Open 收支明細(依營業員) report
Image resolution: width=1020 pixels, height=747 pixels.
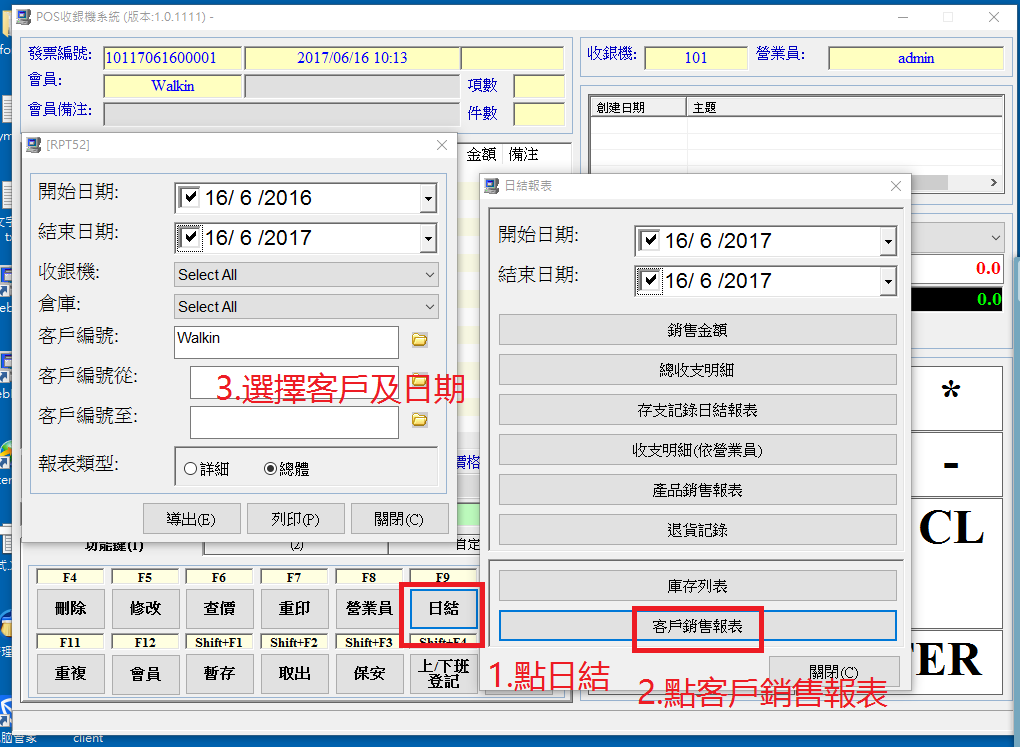[x=697, y=450]
